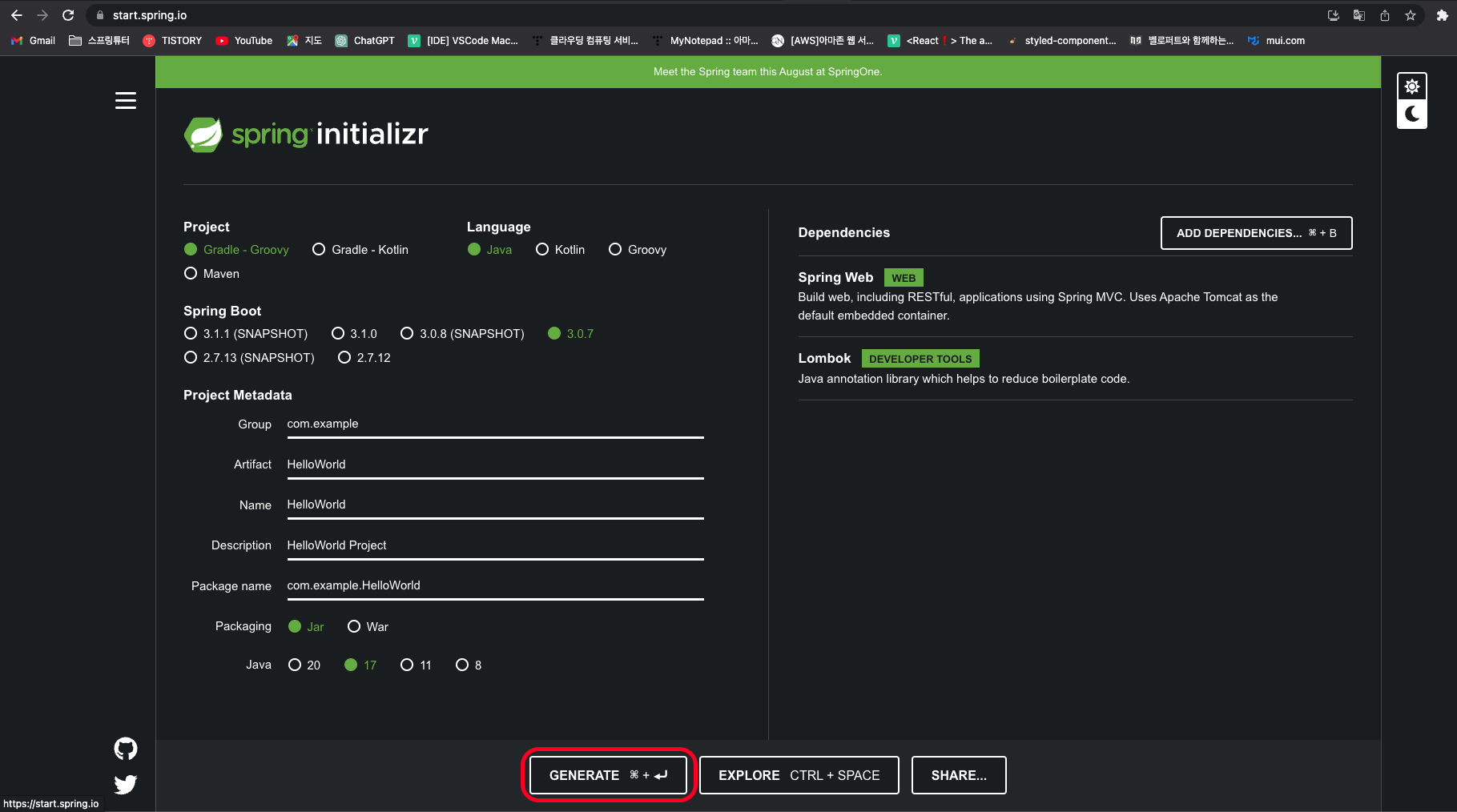
Task: Open the Twitter icon link
Action: [126, 784]
